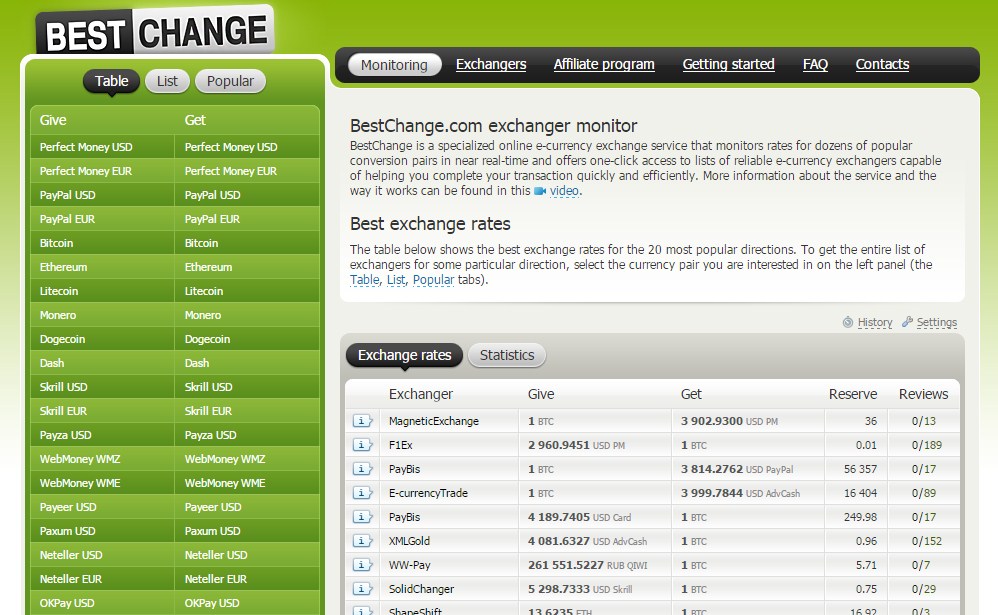
Task: Click the History clock icon
Action: [x=848, y=322]
